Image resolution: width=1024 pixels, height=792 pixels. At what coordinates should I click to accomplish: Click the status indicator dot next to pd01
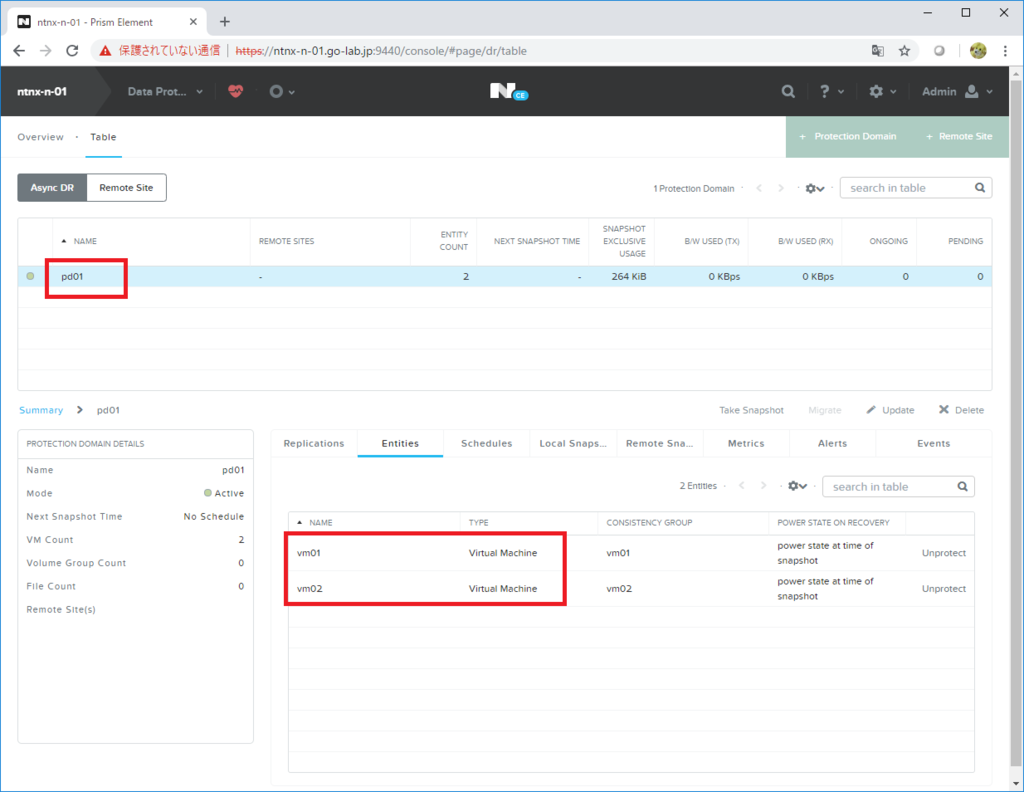coord(29,277)
